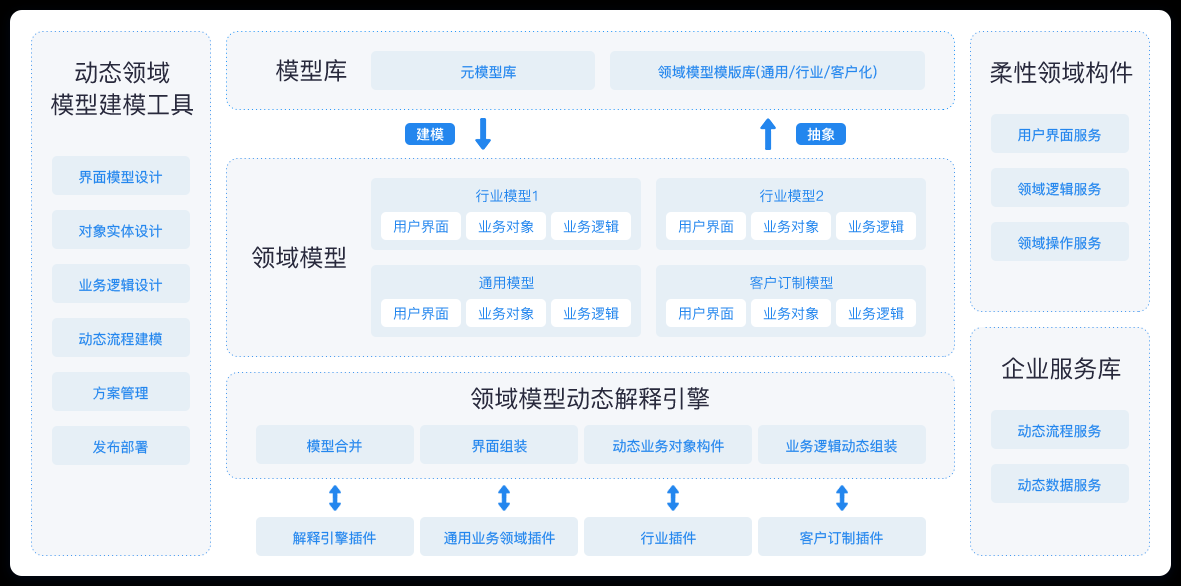
Task: Click 业务逻辑 under 通用模型
Action: (590, 313)
